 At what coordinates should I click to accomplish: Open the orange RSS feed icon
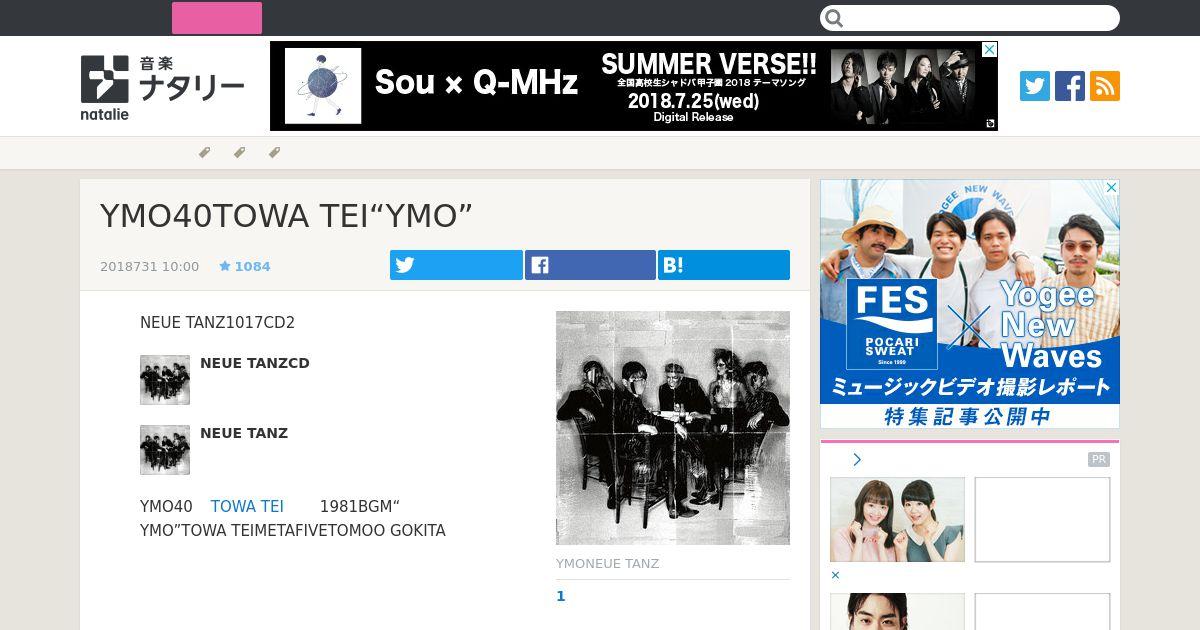1105,86
